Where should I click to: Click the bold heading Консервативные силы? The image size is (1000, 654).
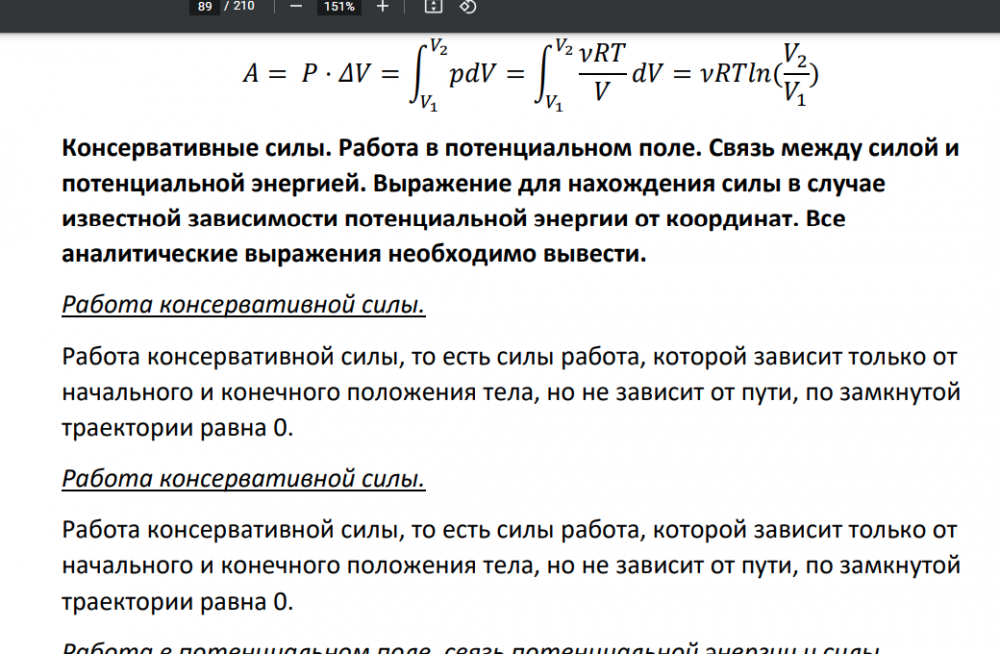[x=196, y=148]
